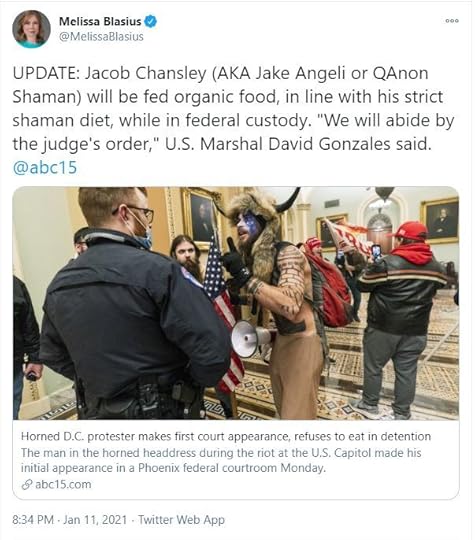Click the tweet text starting with 'UPDATE: Jacob Chansley'

tap(233, 108)
